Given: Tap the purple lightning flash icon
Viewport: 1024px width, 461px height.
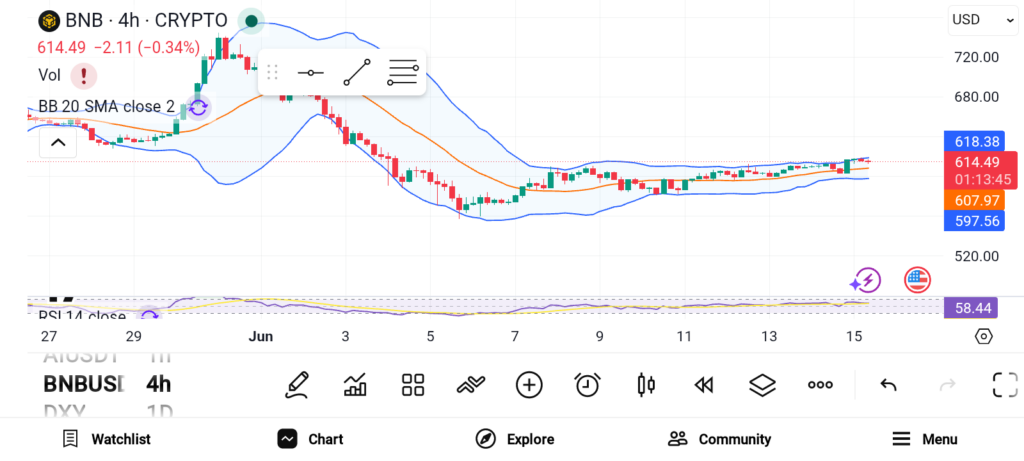Looking at the screenshot, I should [865, 281].
